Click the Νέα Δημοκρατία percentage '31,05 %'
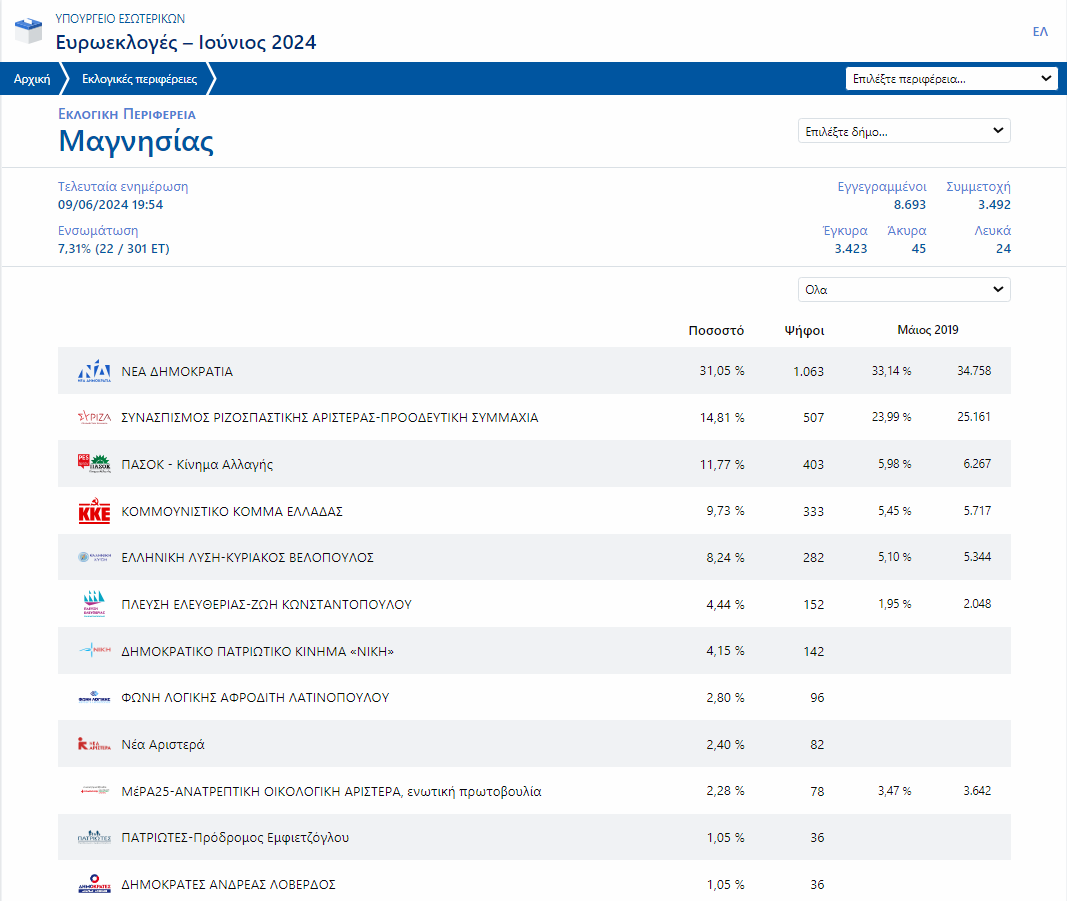 click(x=722, y=371)
